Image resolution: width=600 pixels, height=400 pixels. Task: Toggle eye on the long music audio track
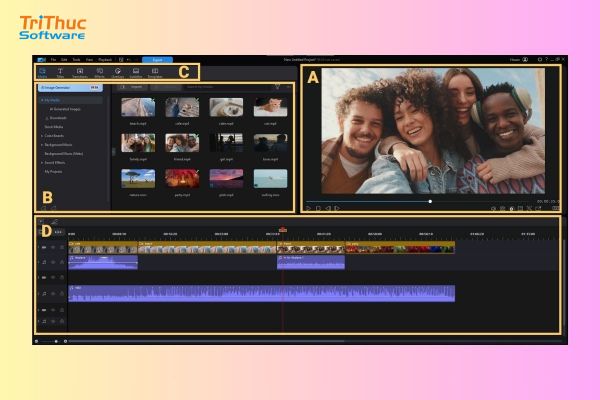(53, 294)
